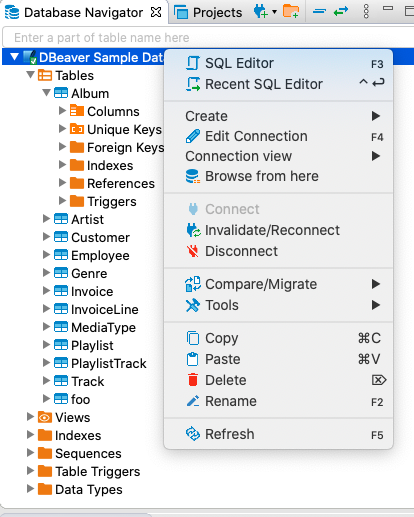Screen dimensions: 414x517
Task: Click the New Connection plug icon
Action: [x=261, y=12]
